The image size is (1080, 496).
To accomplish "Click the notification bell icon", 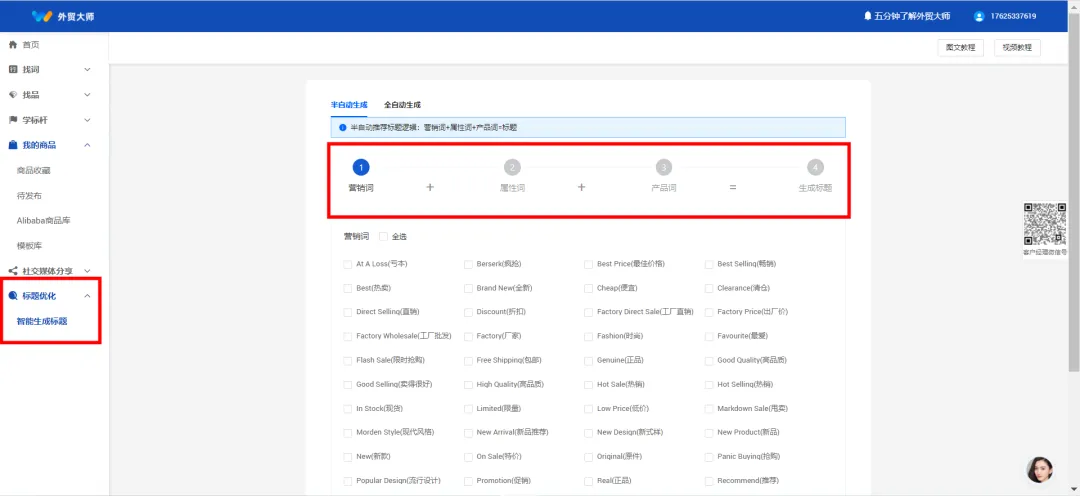I will pos(867,16).
